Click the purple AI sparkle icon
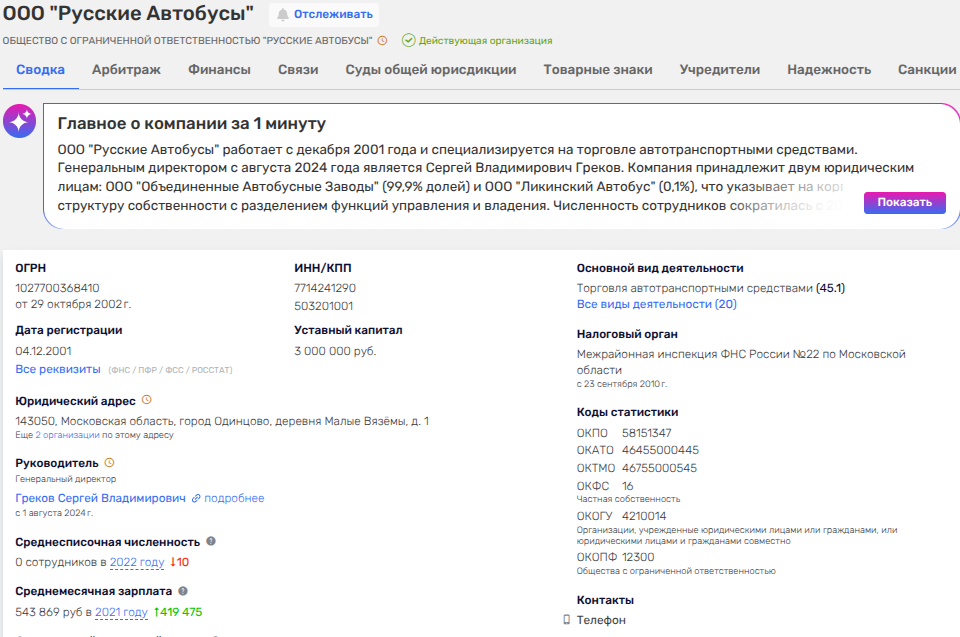Viewport: 960px width, 637px height. click(x=19, y=122)
